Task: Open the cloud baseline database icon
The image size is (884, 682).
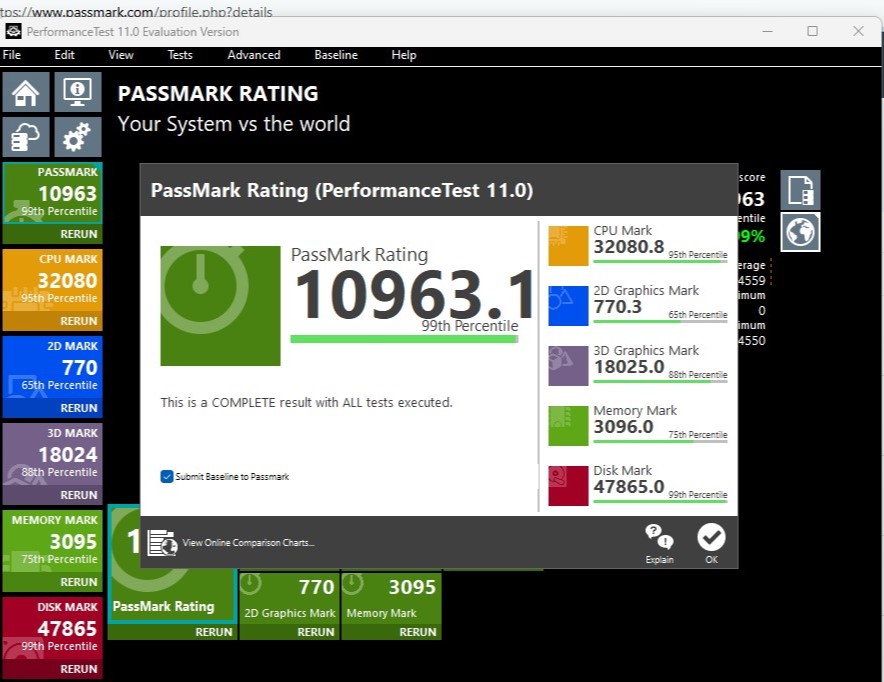Action: pyautogui.click(x=25, y=137)
